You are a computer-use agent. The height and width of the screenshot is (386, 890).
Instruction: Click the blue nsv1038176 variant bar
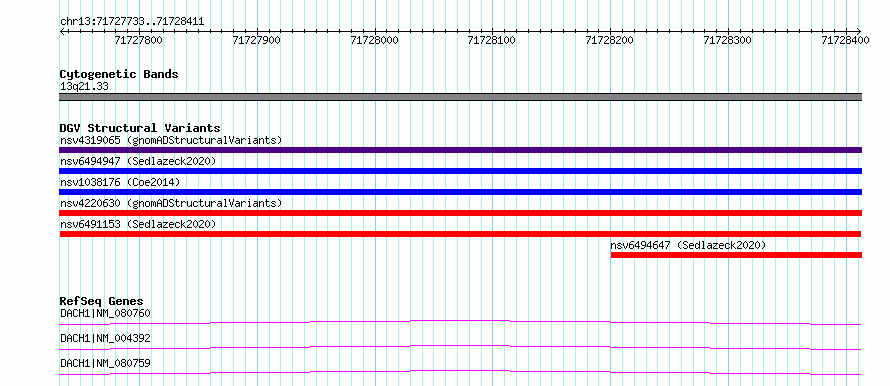[460, 192]
